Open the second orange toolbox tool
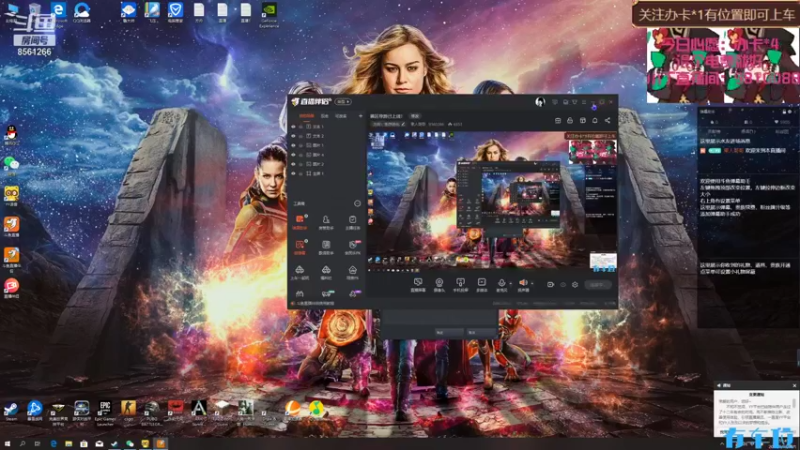The height and width of the screenshot is (450, 800). point(299,247)
